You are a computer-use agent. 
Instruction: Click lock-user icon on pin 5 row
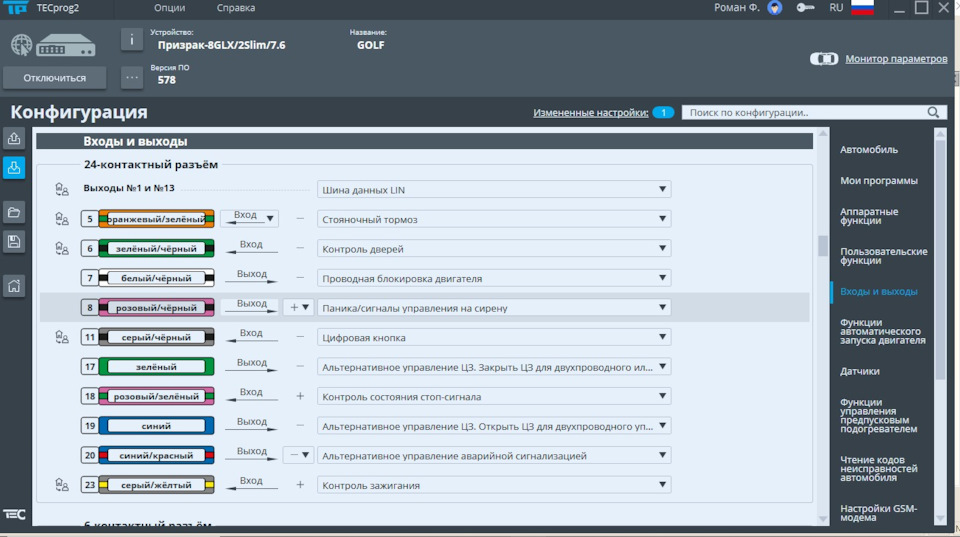point(62,219)
